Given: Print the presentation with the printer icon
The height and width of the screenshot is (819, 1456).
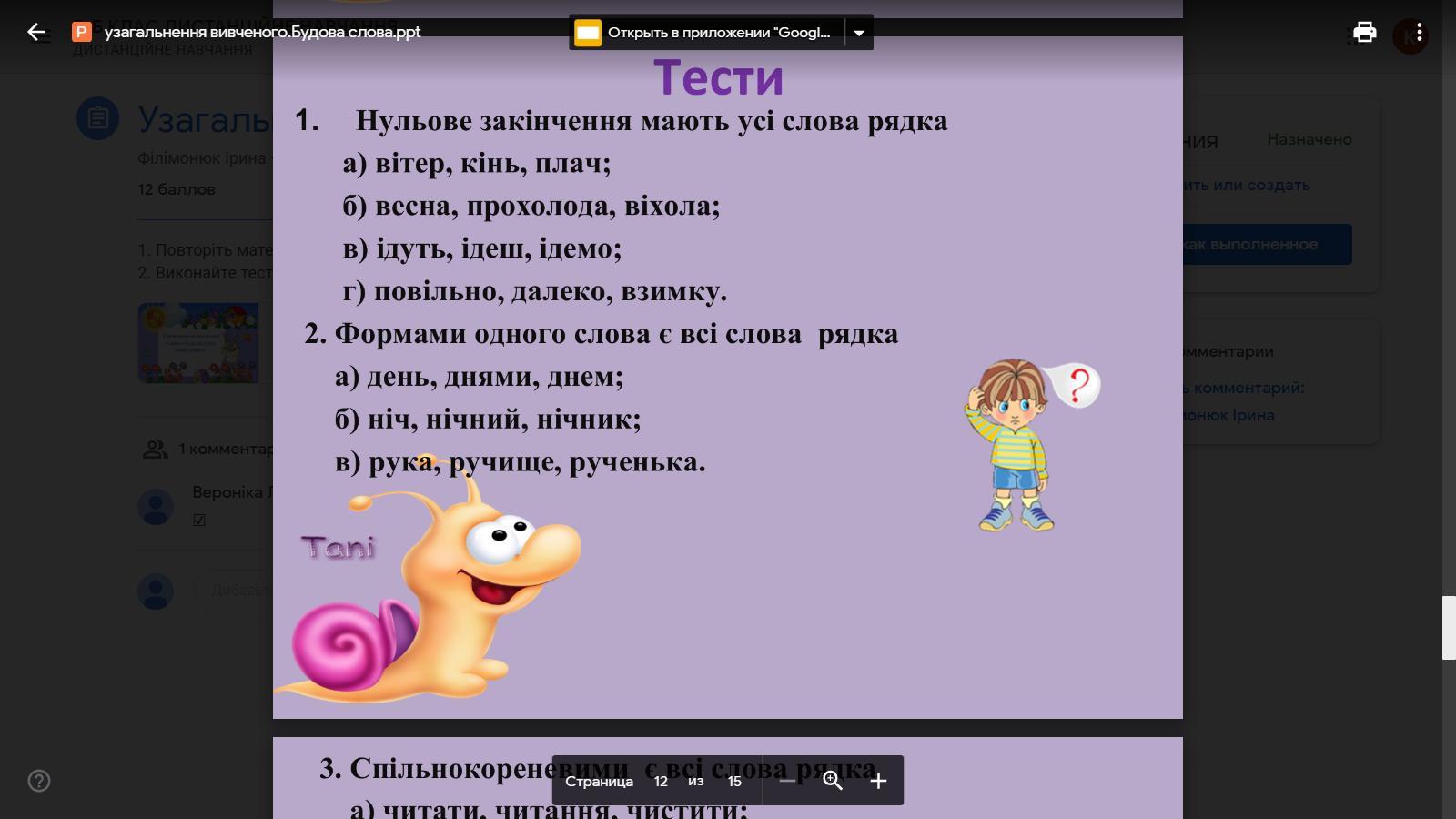Looking at the screenshot, I should click(1365, 33).
